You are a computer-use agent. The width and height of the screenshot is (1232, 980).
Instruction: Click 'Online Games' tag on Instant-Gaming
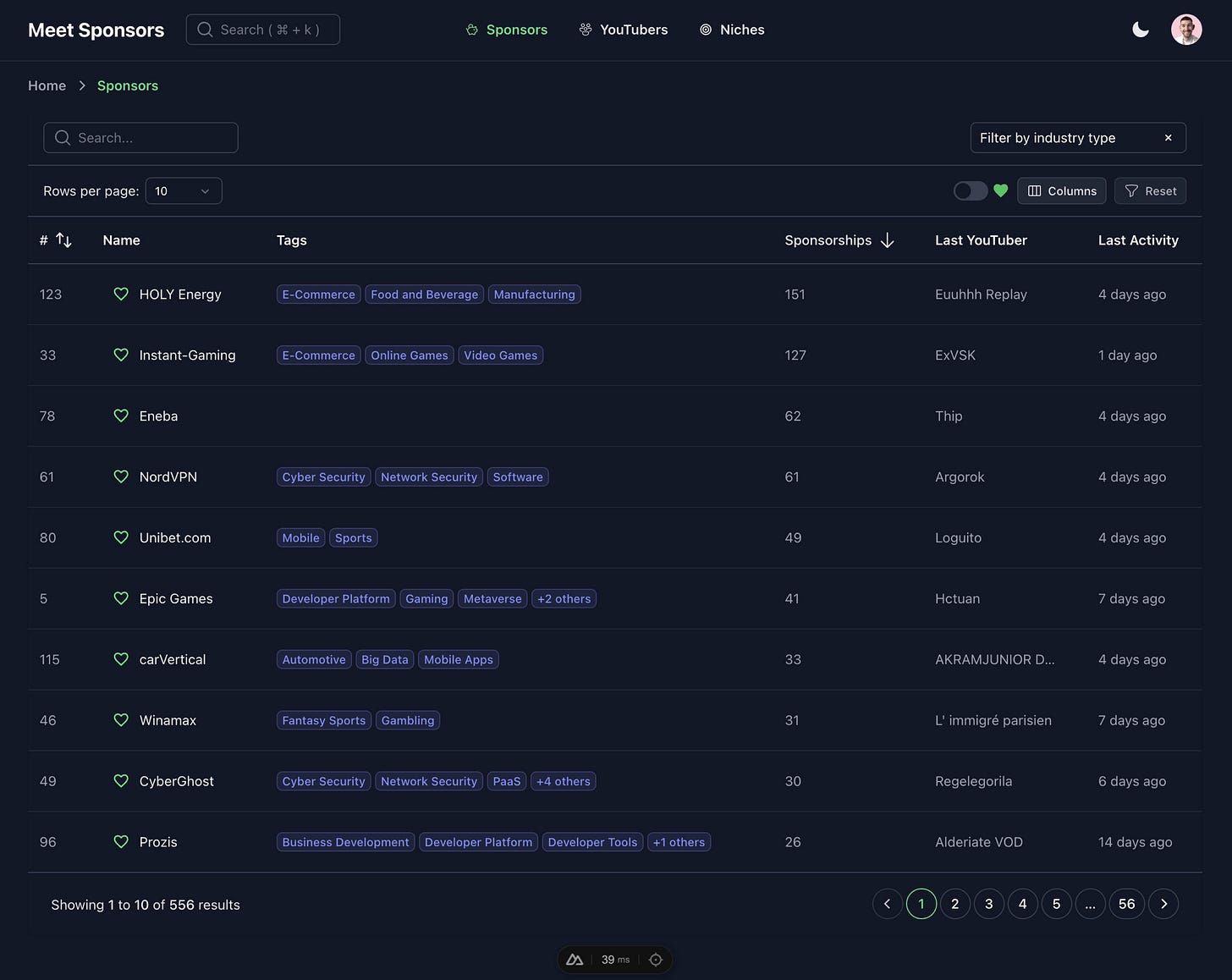pyautogui.click(x=410, y=355)
